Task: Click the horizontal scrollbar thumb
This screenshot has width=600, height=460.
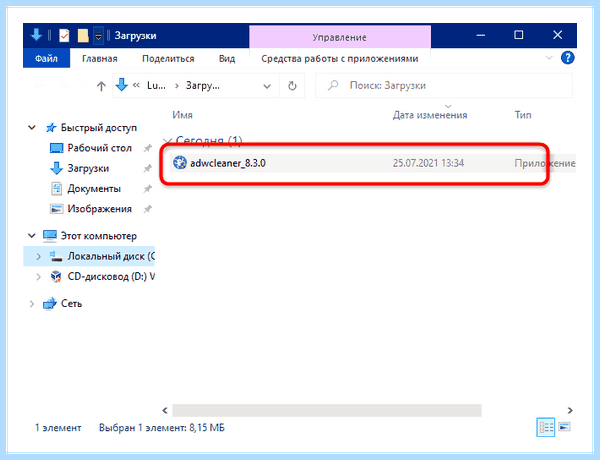Action: (326, 410)
